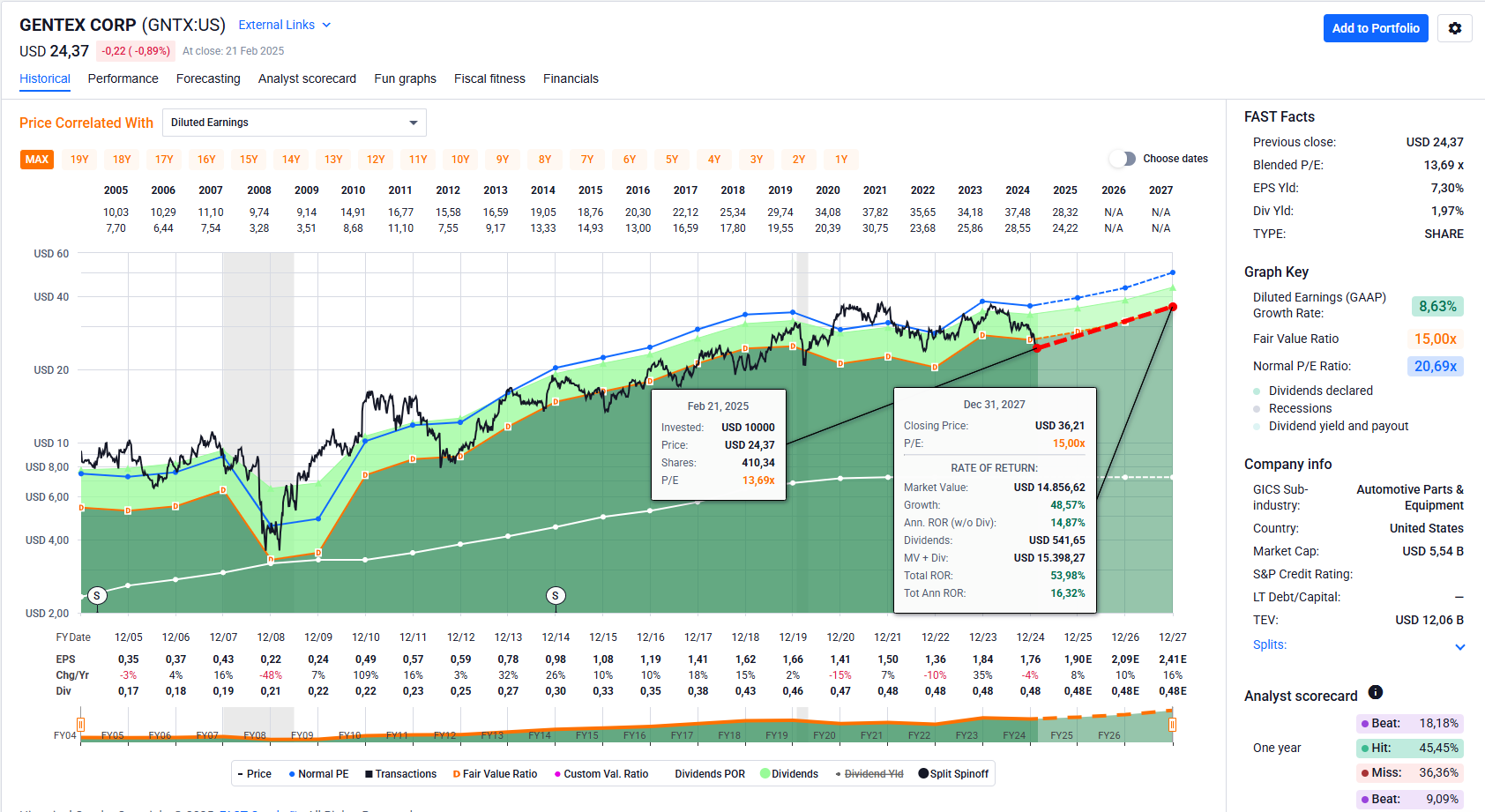Click the left handle of timeline range slider

[x=81, y=725]
